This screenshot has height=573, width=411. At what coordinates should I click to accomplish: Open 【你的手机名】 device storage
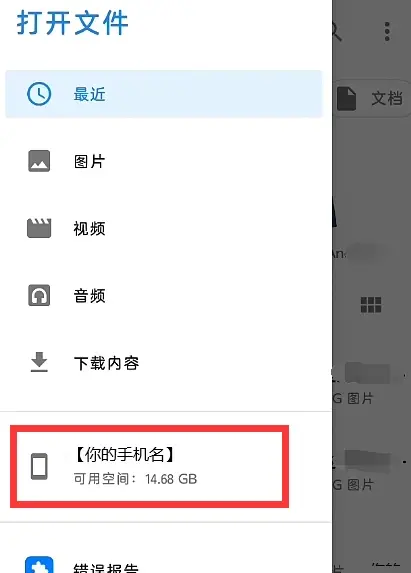click(149, 466)
